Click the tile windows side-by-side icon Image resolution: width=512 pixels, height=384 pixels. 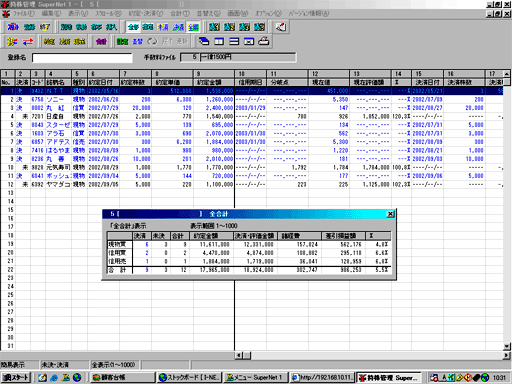219,41
